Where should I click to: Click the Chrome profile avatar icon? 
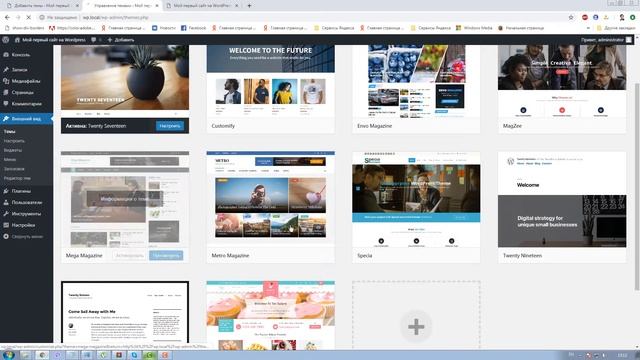pyautogui.click(x=622, y=18)
